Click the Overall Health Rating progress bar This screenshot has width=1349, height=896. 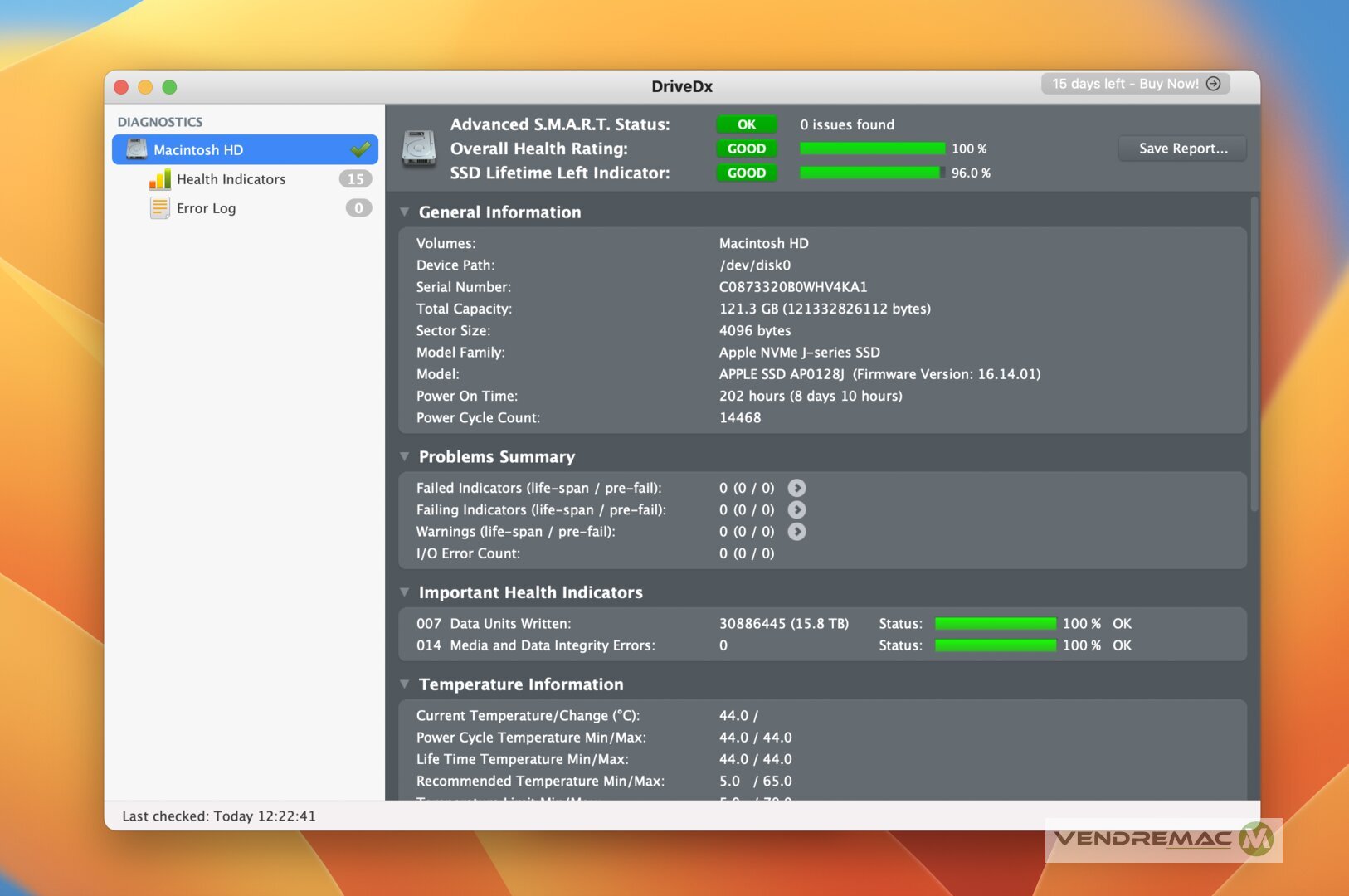871,149
